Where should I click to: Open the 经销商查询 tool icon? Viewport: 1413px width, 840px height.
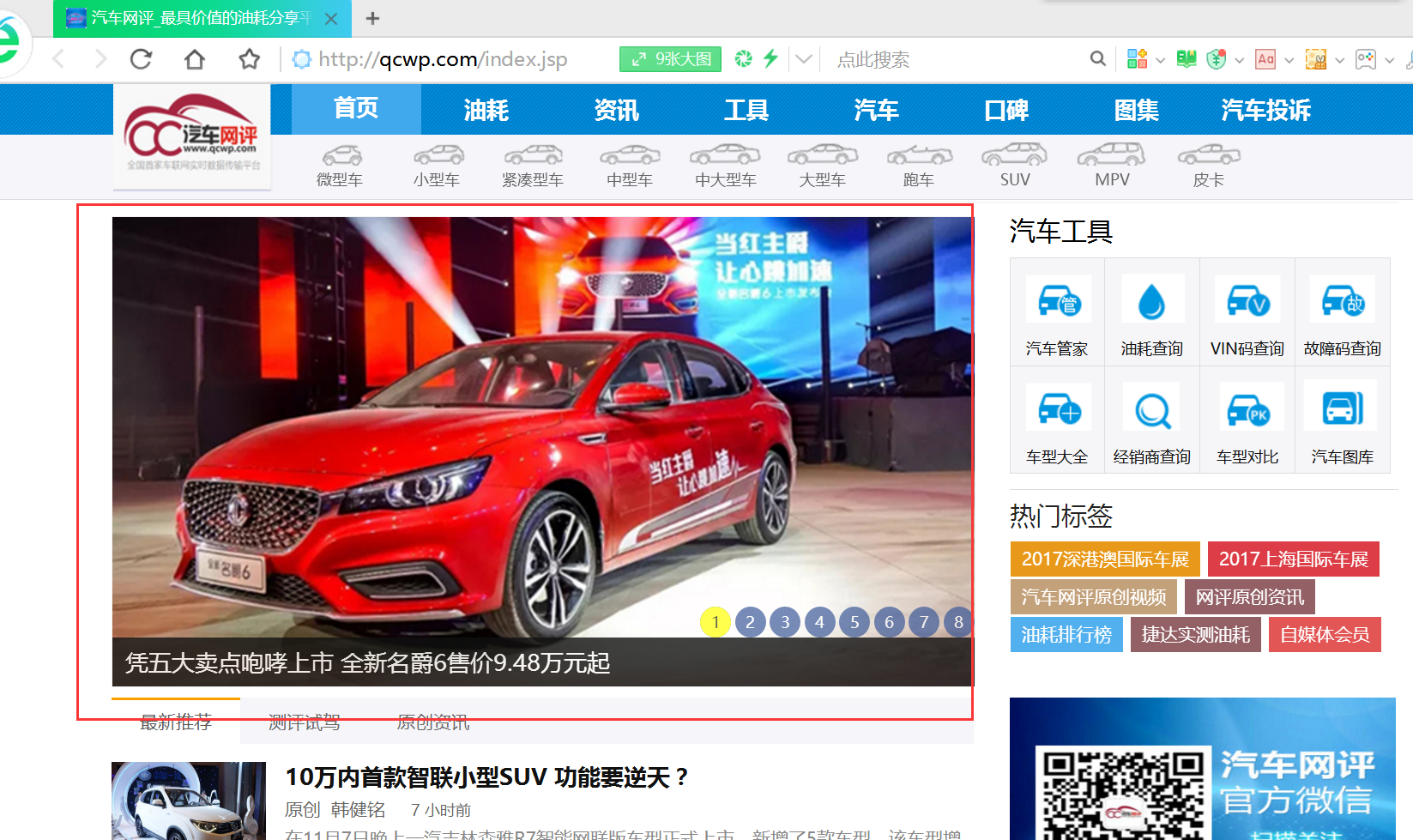1152,408
